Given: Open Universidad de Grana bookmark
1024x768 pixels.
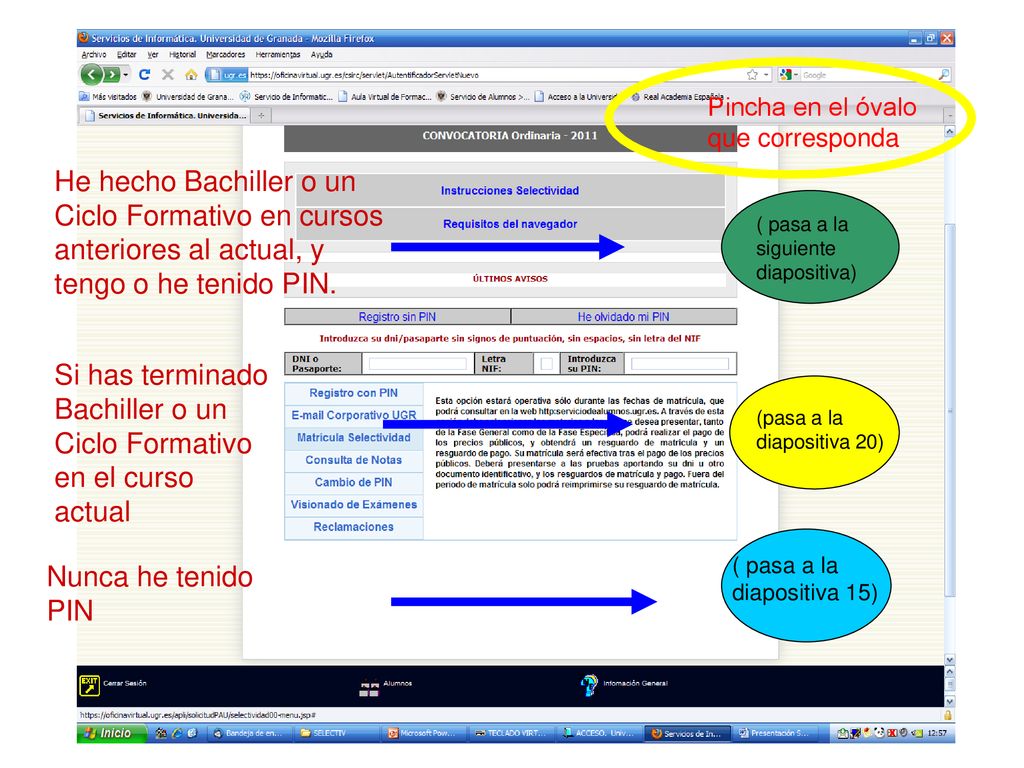Looking at the screenshot, I should click(x=188, y=97).
